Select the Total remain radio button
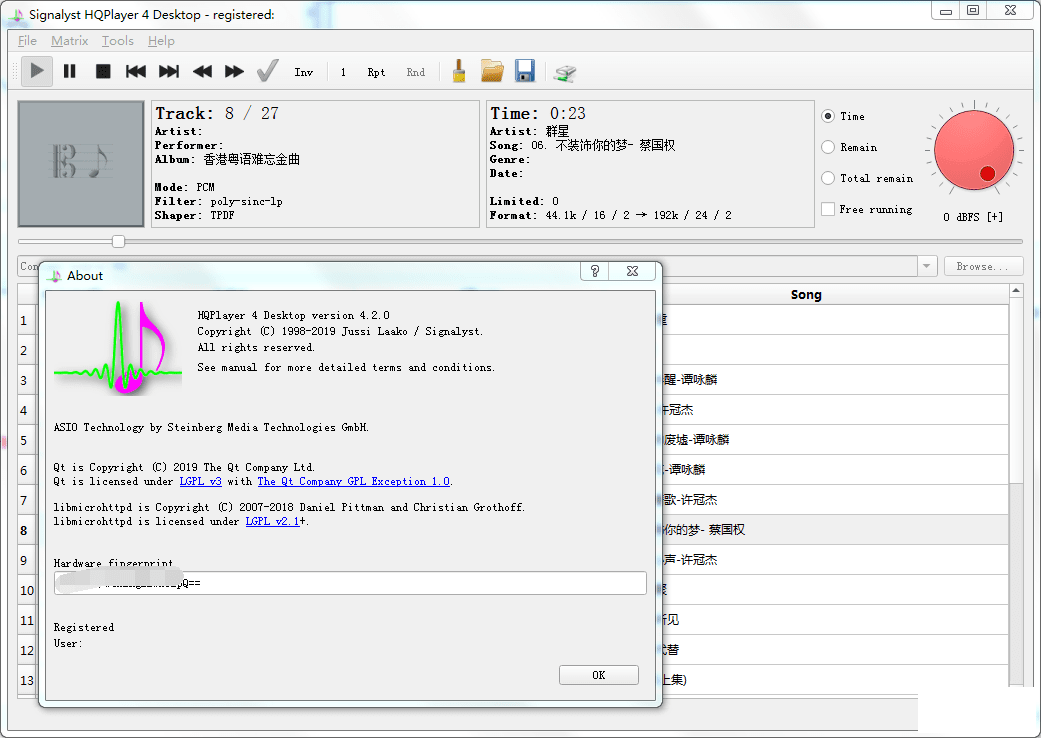Viewport: 1041px width, 738px height. tap(828, 178)
